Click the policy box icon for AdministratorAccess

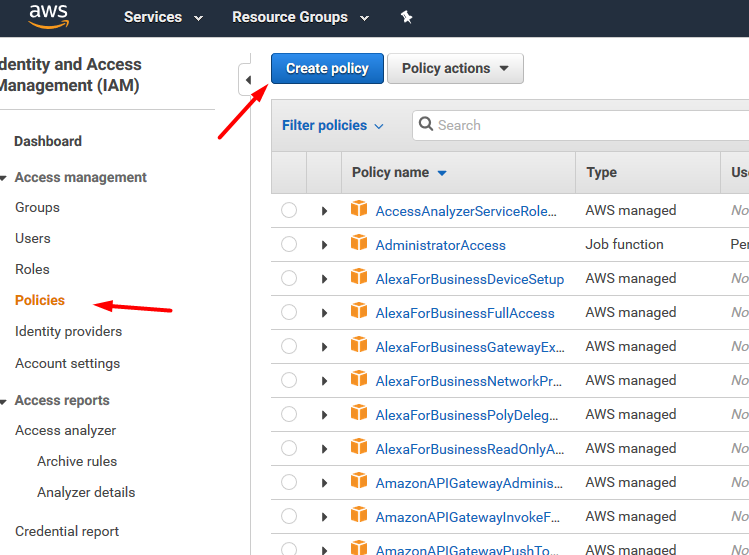359,243
